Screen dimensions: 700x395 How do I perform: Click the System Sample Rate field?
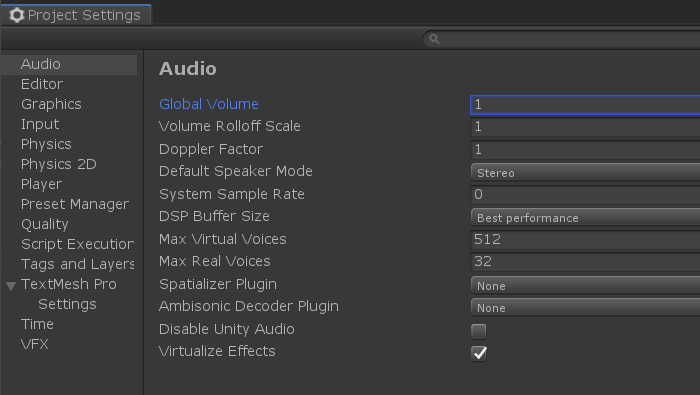point(585,195)
